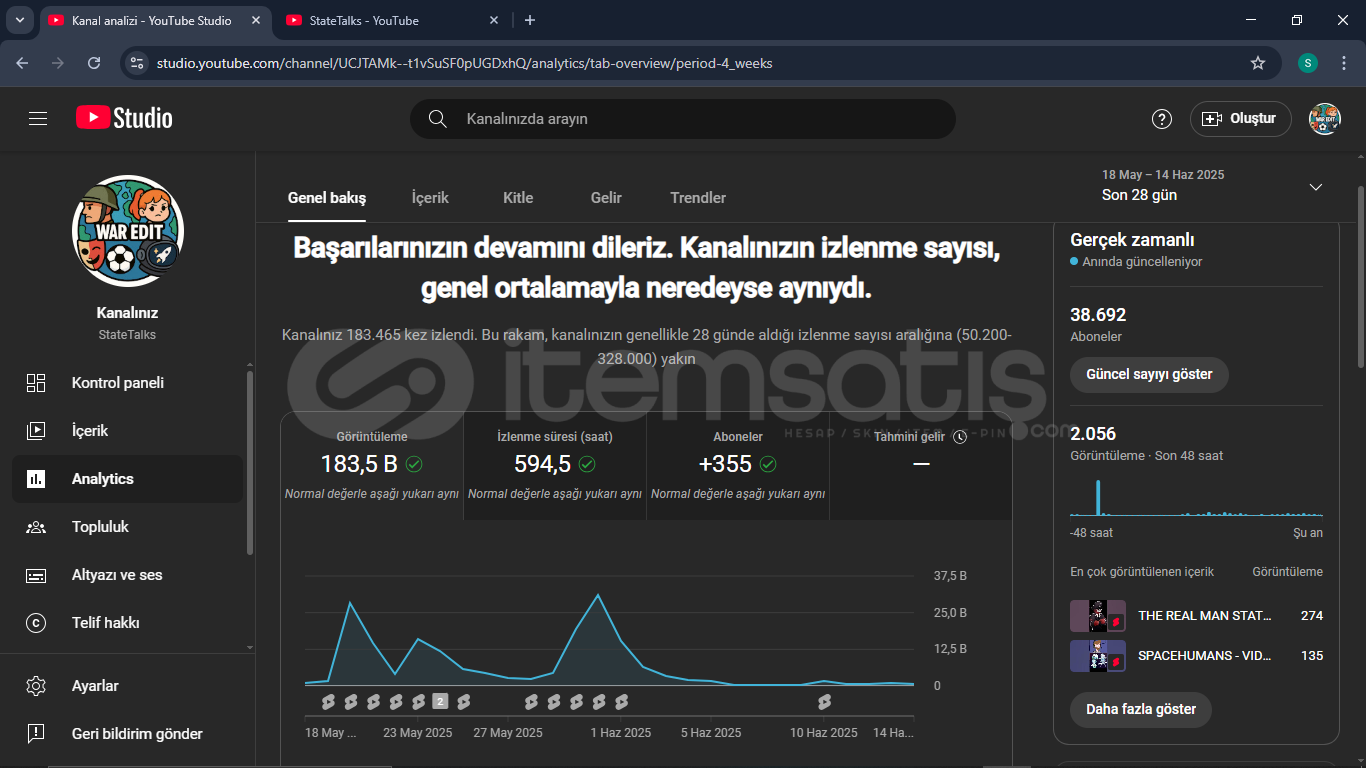Open the green S browser profile icon

pyautogui.click(x=1308, y=63)
